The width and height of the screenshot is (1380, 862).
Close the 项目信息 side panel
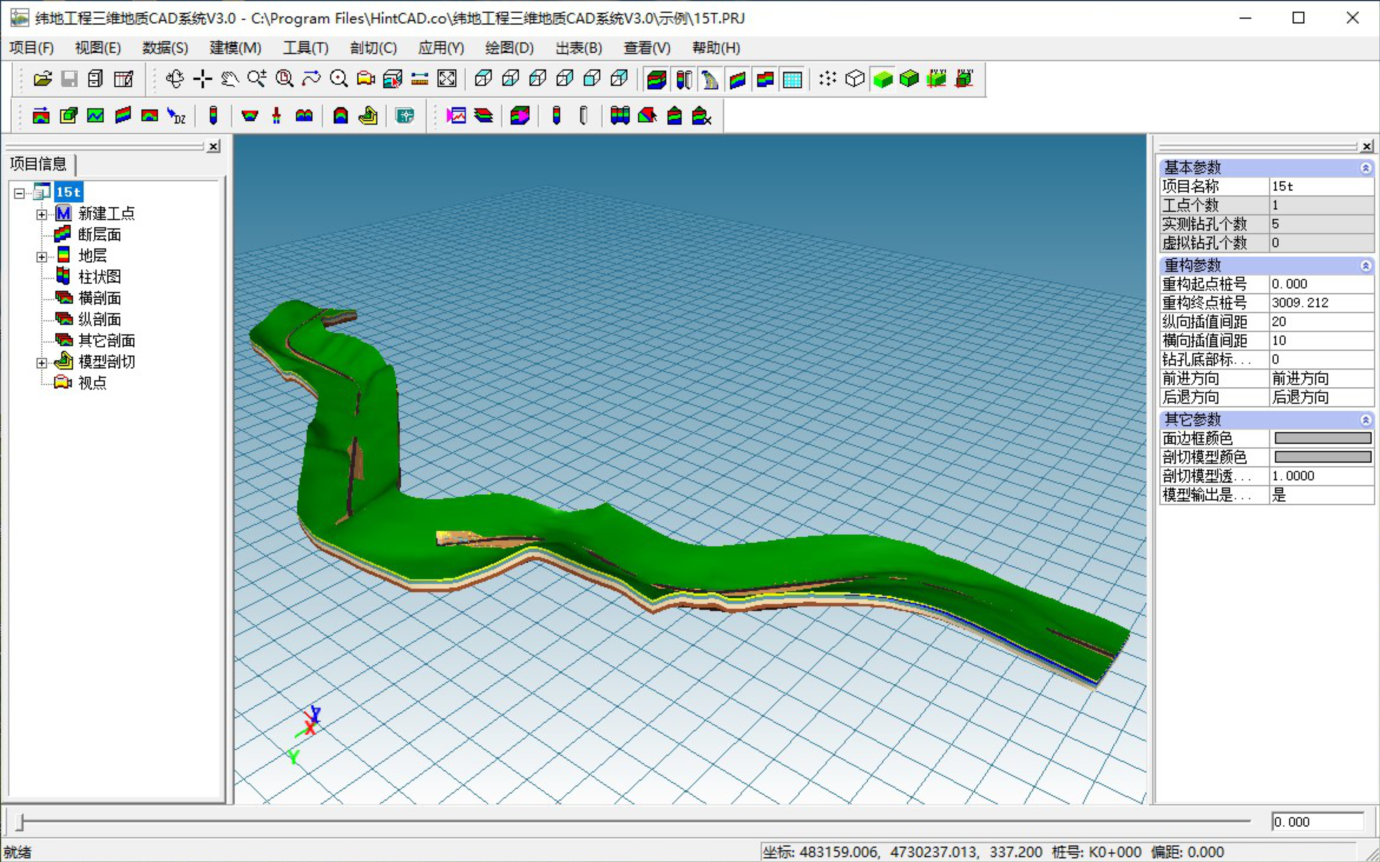pos(213,147)
